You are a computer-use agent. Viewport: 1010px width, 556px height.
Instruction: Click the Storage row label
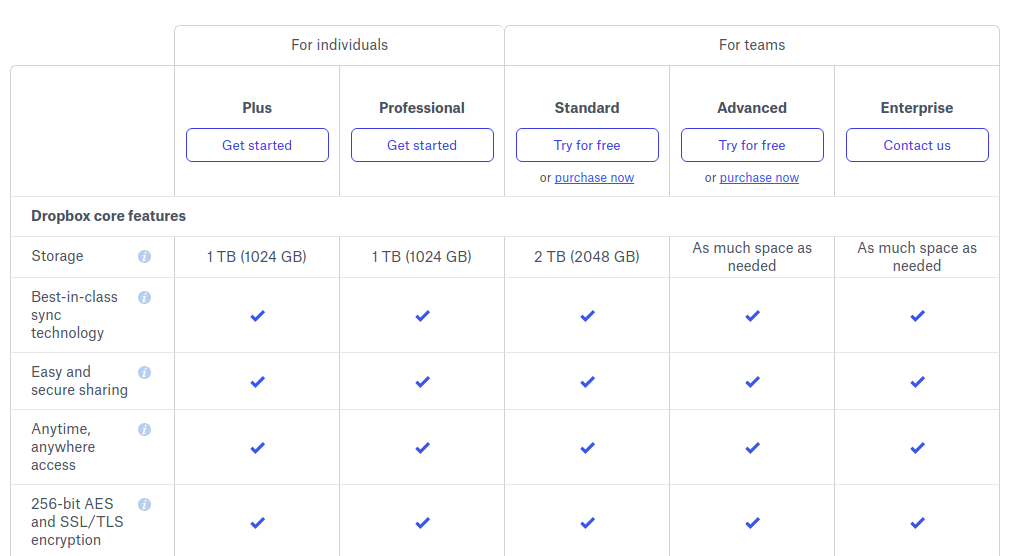[57, 256]
